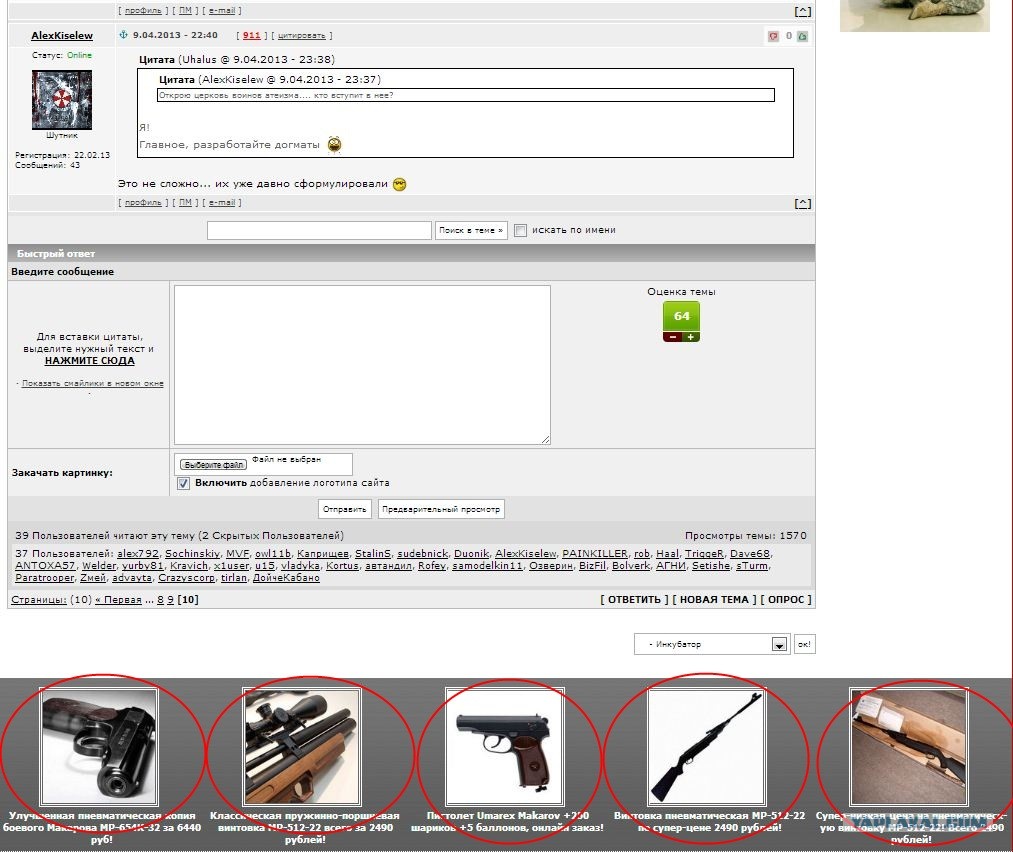Open user alex792's profile link
Viewport: 1013px width, 852px height.
pyautogui.click(x=138, y=554)
